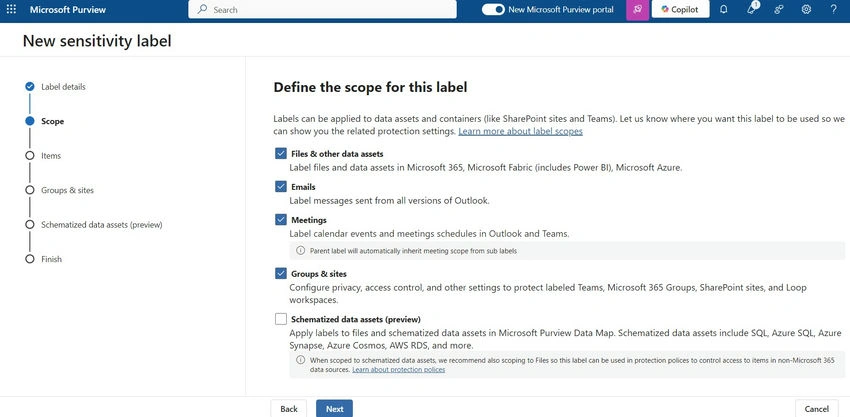This screenshot has width=850, height=417.
Task: Go to Label details step
Action: (63, 87)
